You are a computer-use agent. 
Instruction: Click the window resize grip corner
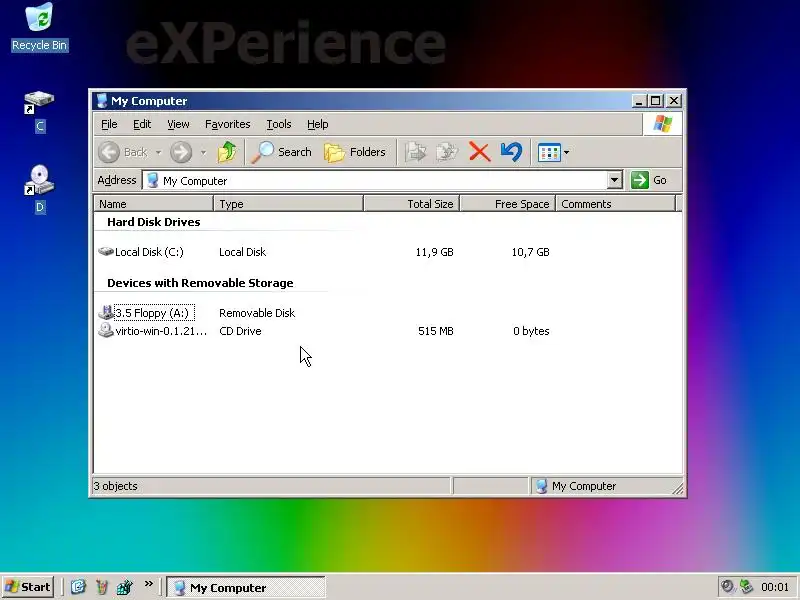[678, 489]
